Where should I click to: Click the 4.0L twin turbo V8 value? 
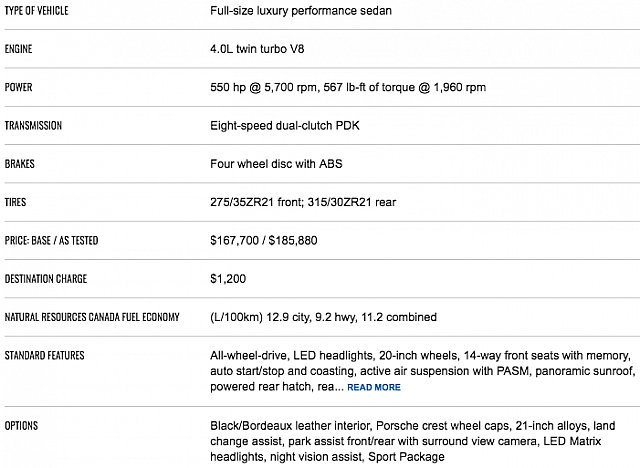262,48
